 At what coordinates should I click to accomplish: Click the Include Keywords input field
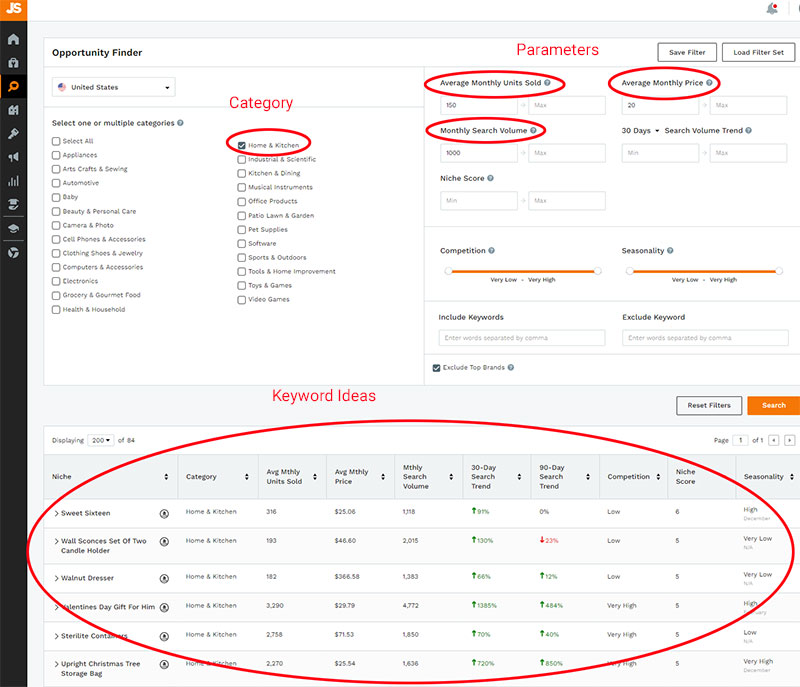pos(521,338)
